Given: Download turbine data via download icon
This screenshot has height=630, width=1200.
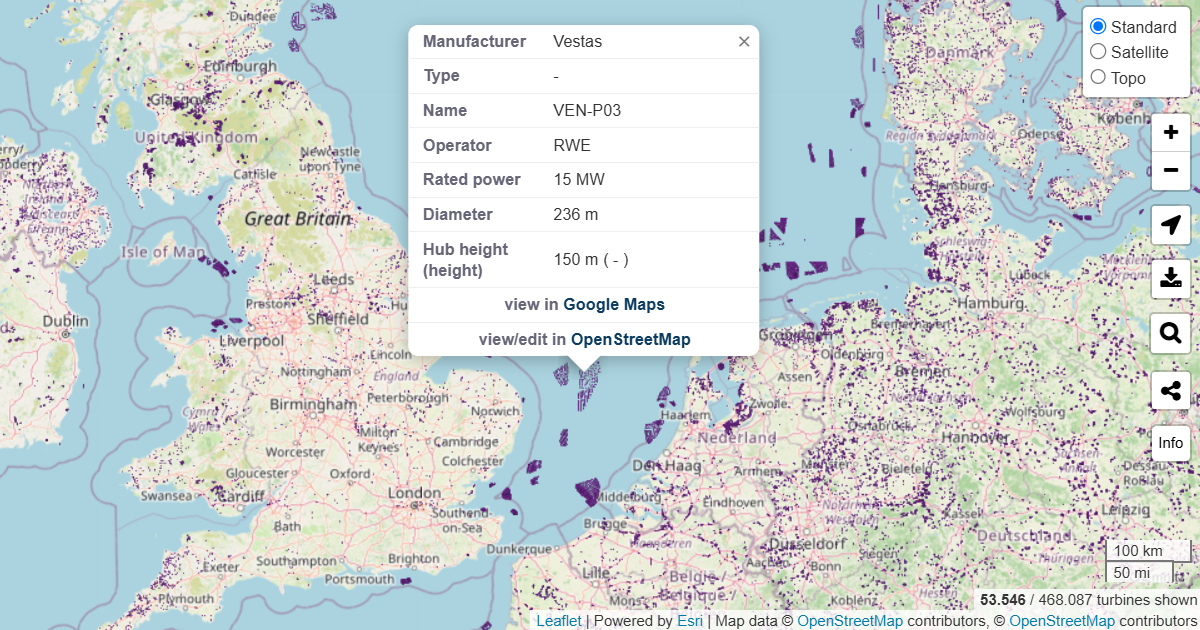Looking at the screenshot, I should click(x=1171, y=279).
